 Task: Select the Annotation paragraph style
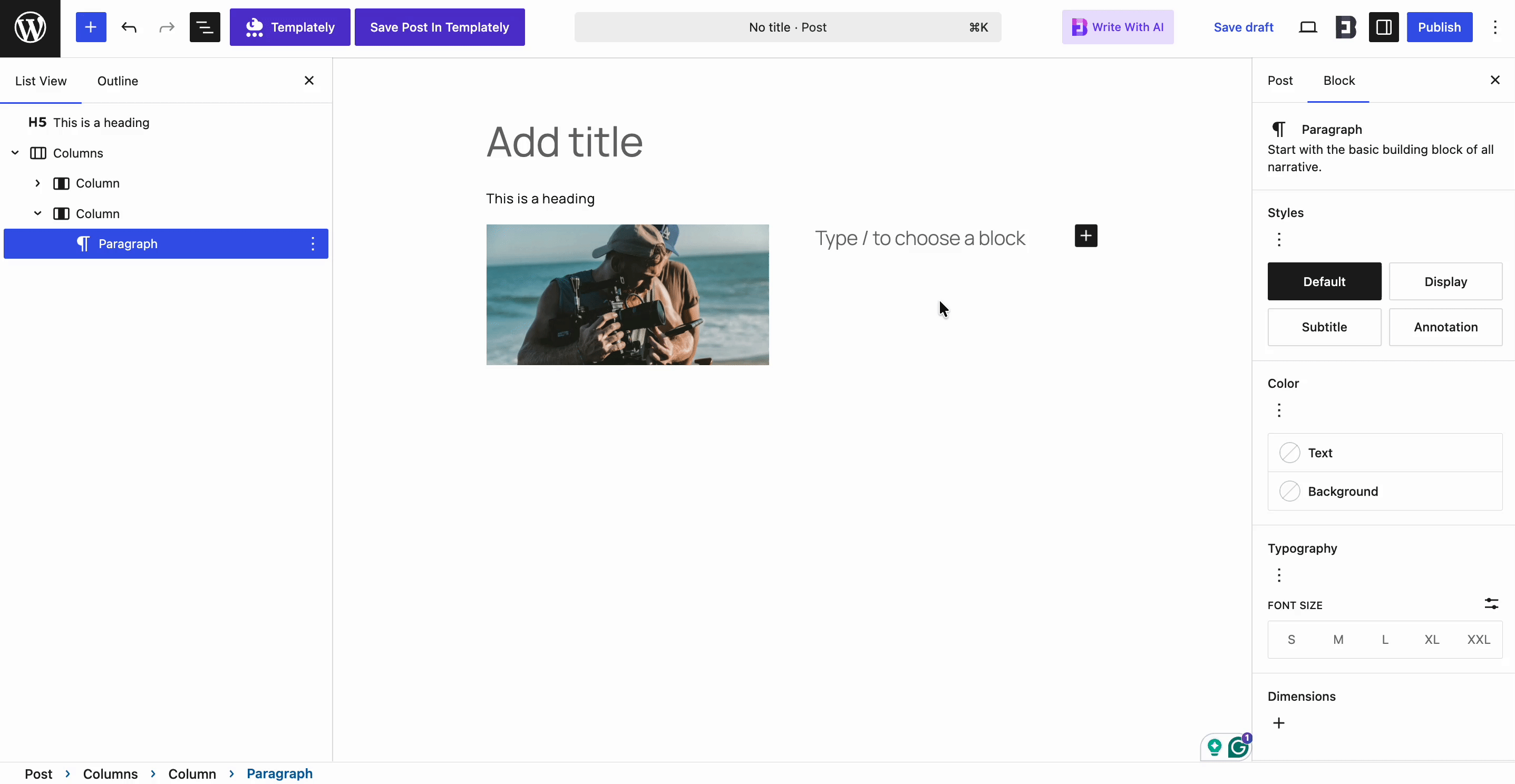tap(1445, 327)
